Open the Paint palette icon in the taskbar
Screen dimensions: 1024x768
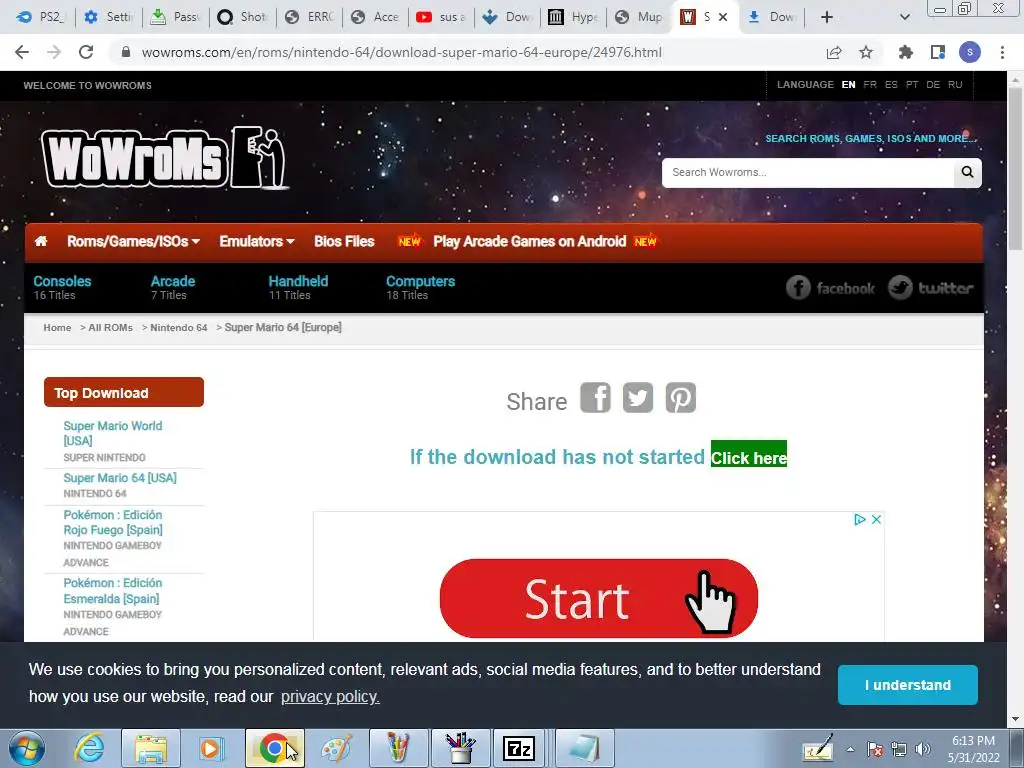coord(336,748)
